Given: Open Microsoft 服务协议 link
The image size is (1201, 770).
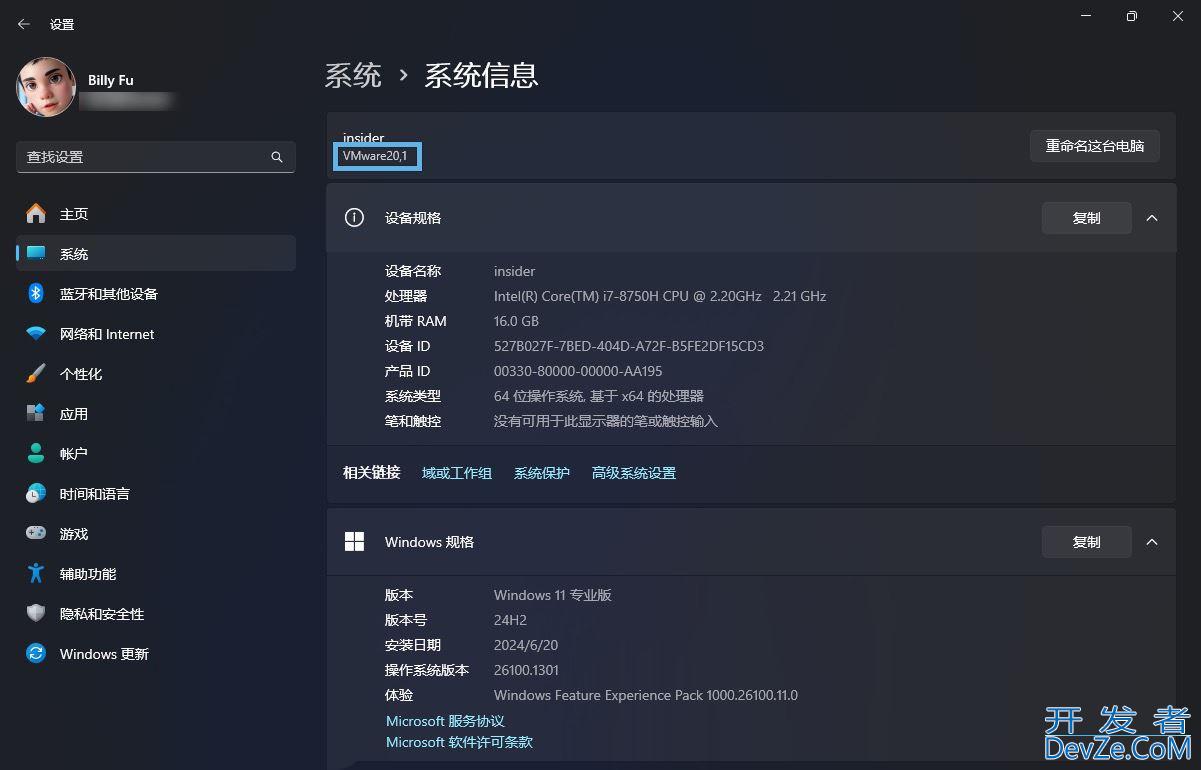Looking at the screenshot, I should (445, 721).
